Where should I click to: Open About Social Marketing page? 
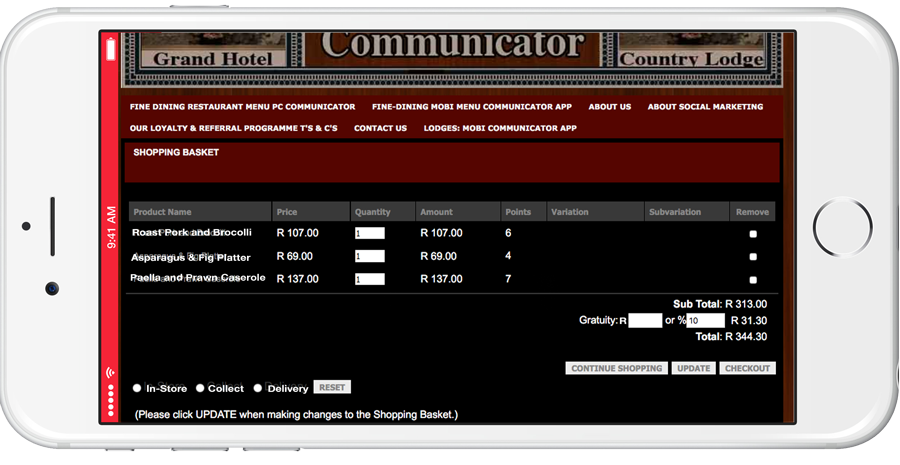705,107
